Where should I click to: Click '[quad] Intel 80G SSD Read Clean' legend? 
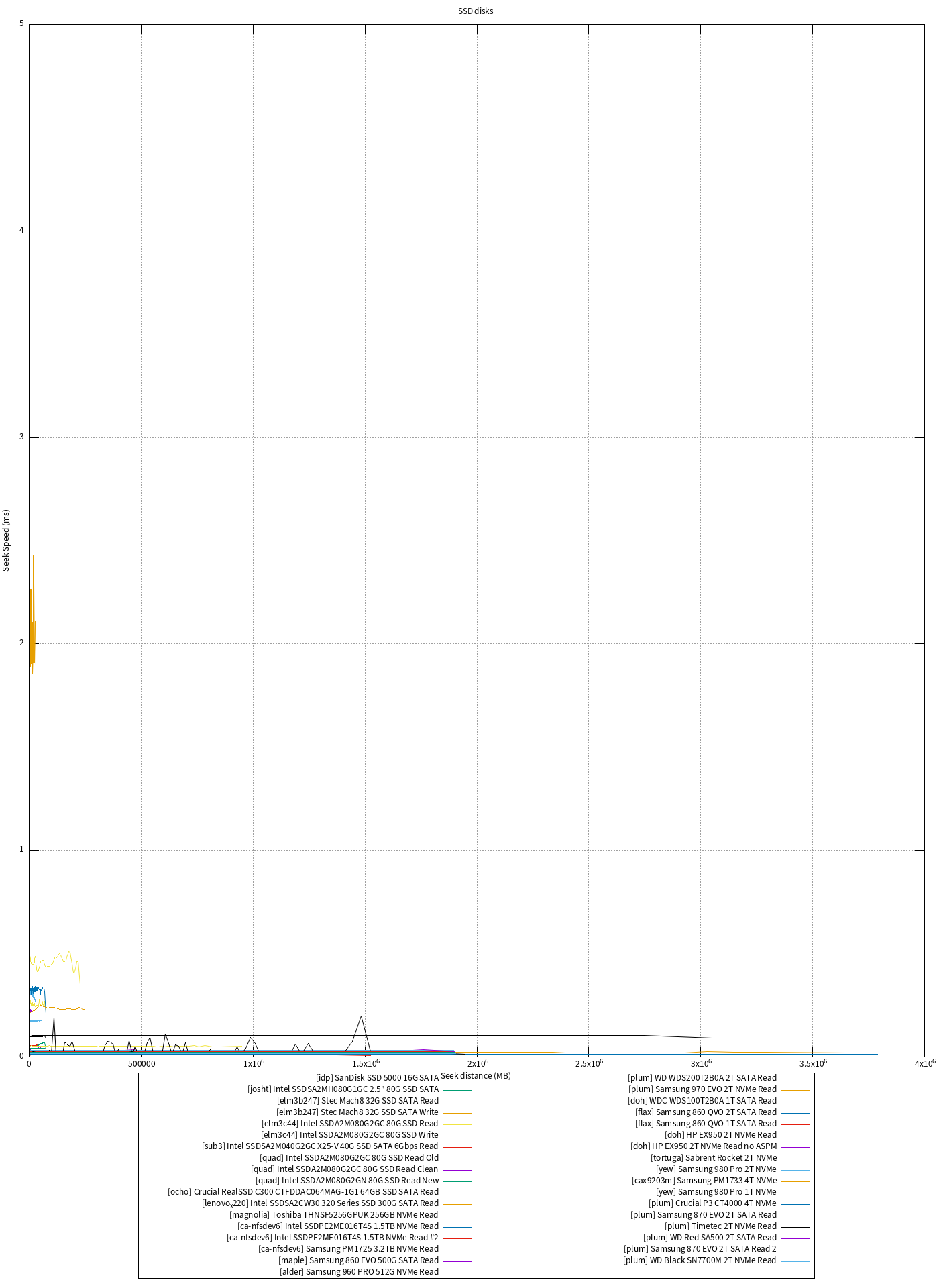tap(345, 1169)
